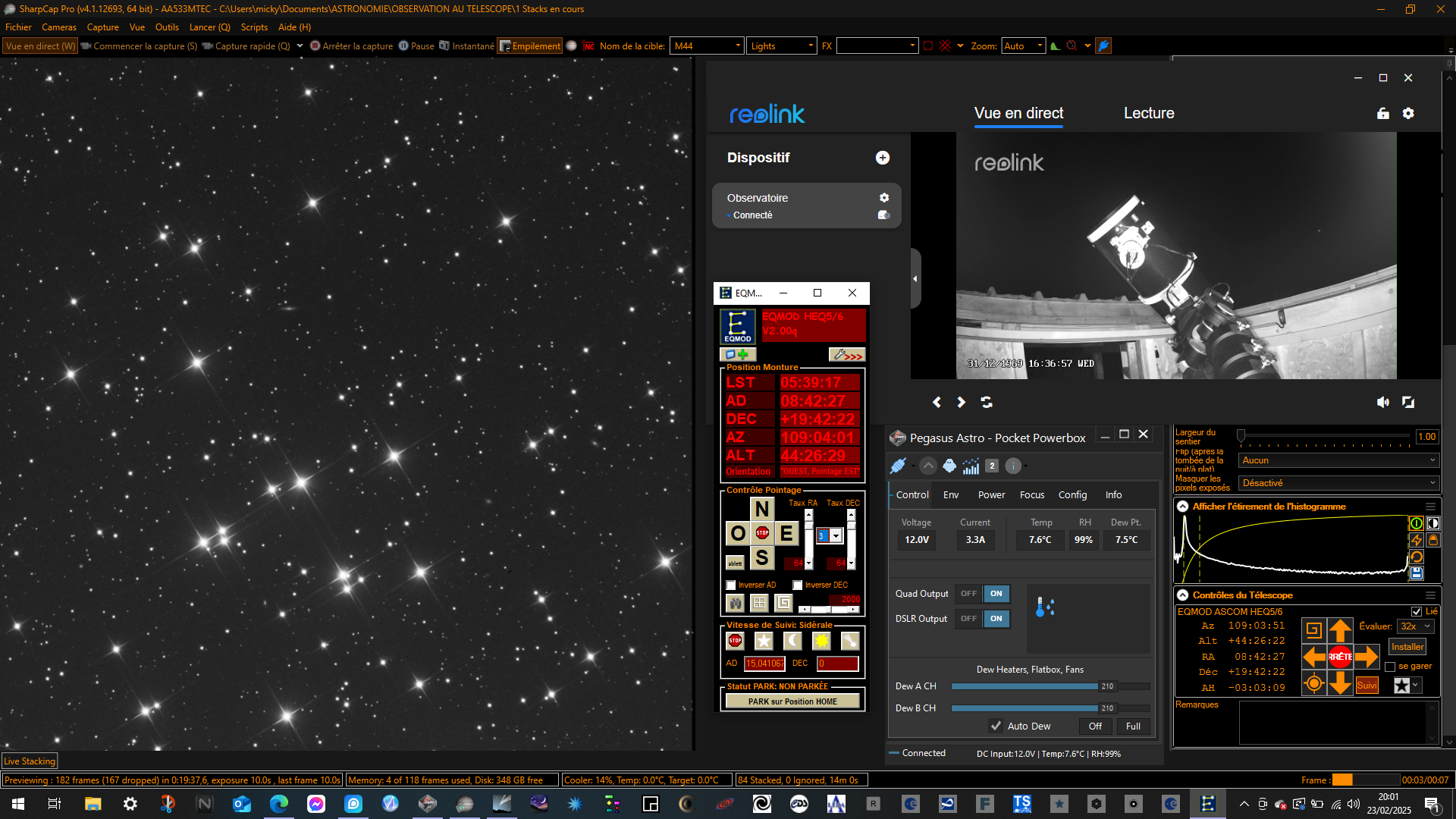This screenshot has width=1456, height=819.
Task: Click the Pegasus Powerbox info icon
Action: click(1013, 466)
